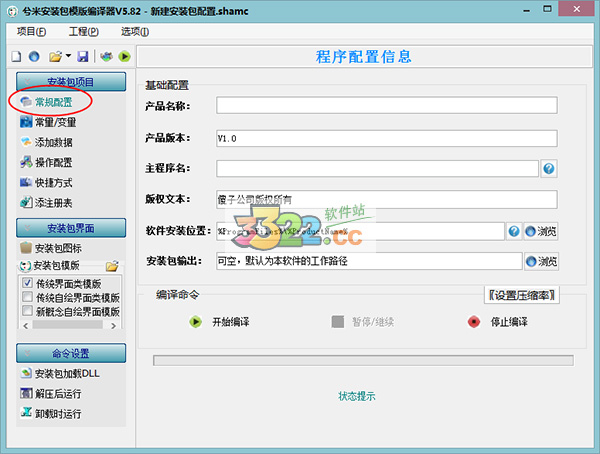The width and height of the screenshot is (600, 454).
Task: Open the 工程(P) menu
Action: (x=83, y=32)
